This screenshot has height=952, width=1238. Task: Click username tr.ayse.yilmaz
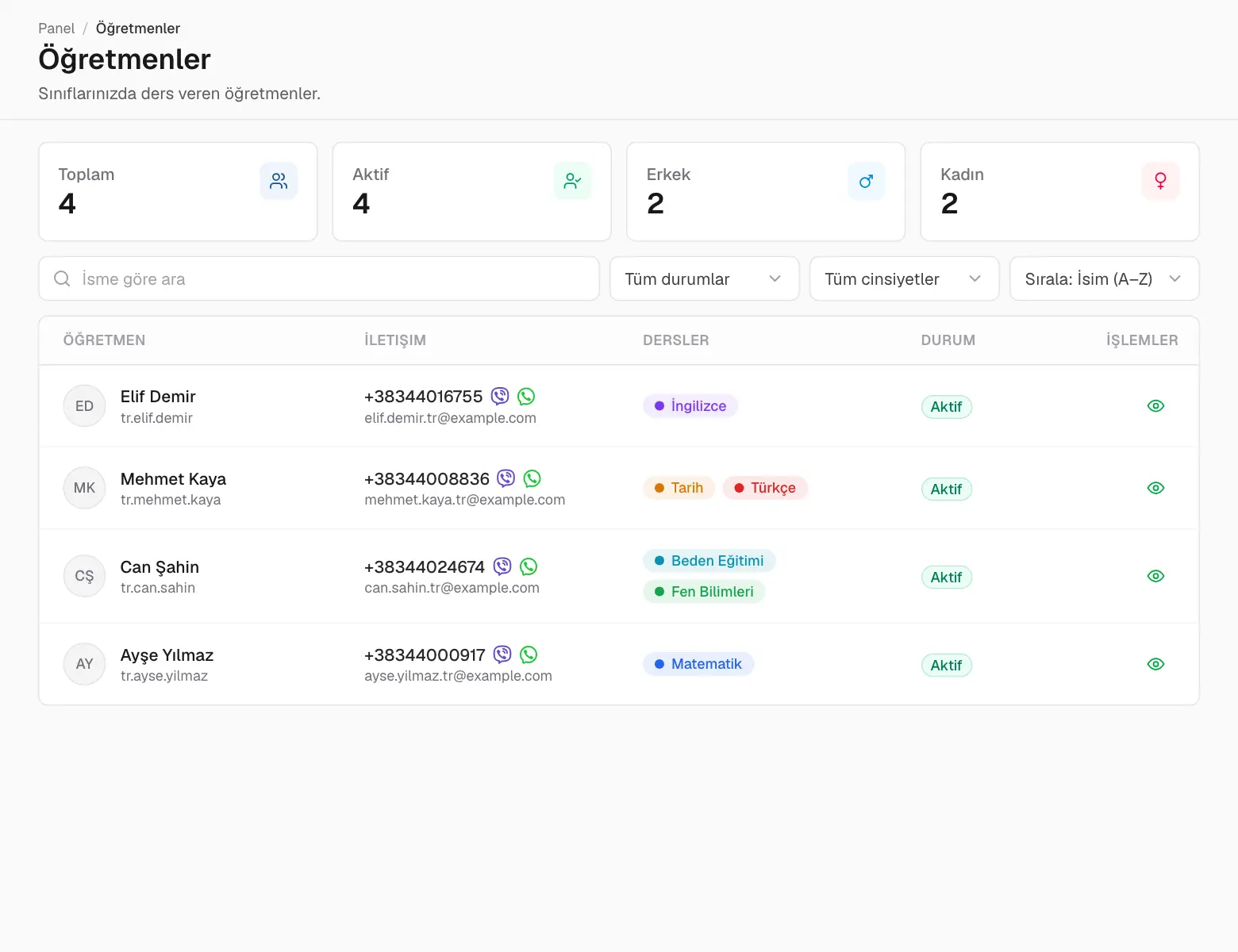tap(164, 676)
